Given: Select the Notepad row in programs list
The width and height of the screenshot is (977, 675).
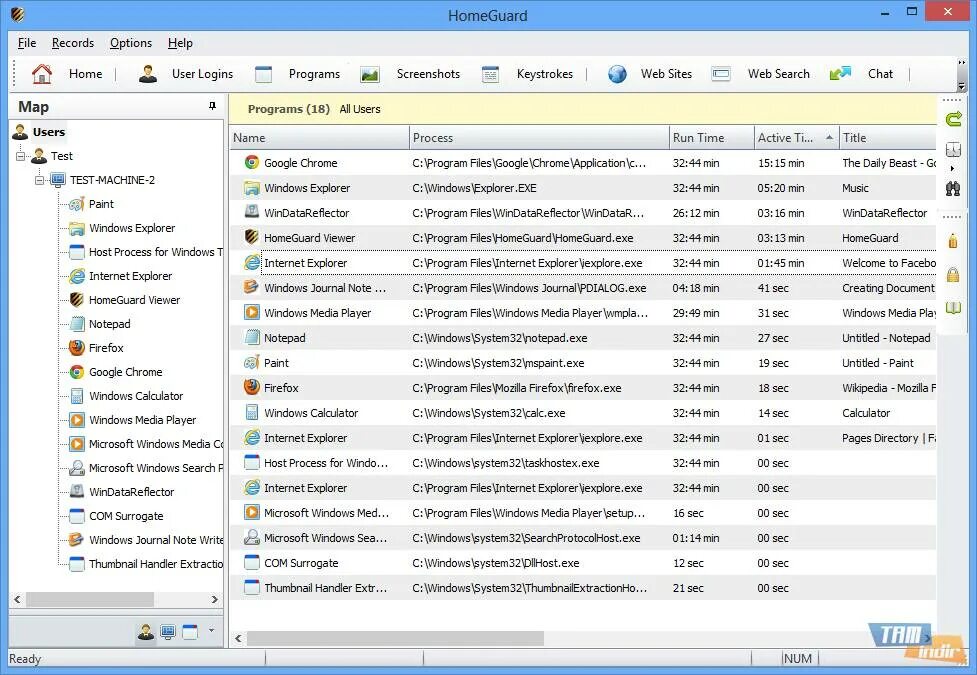Looking at the screenshot, I should pos(583,338).
